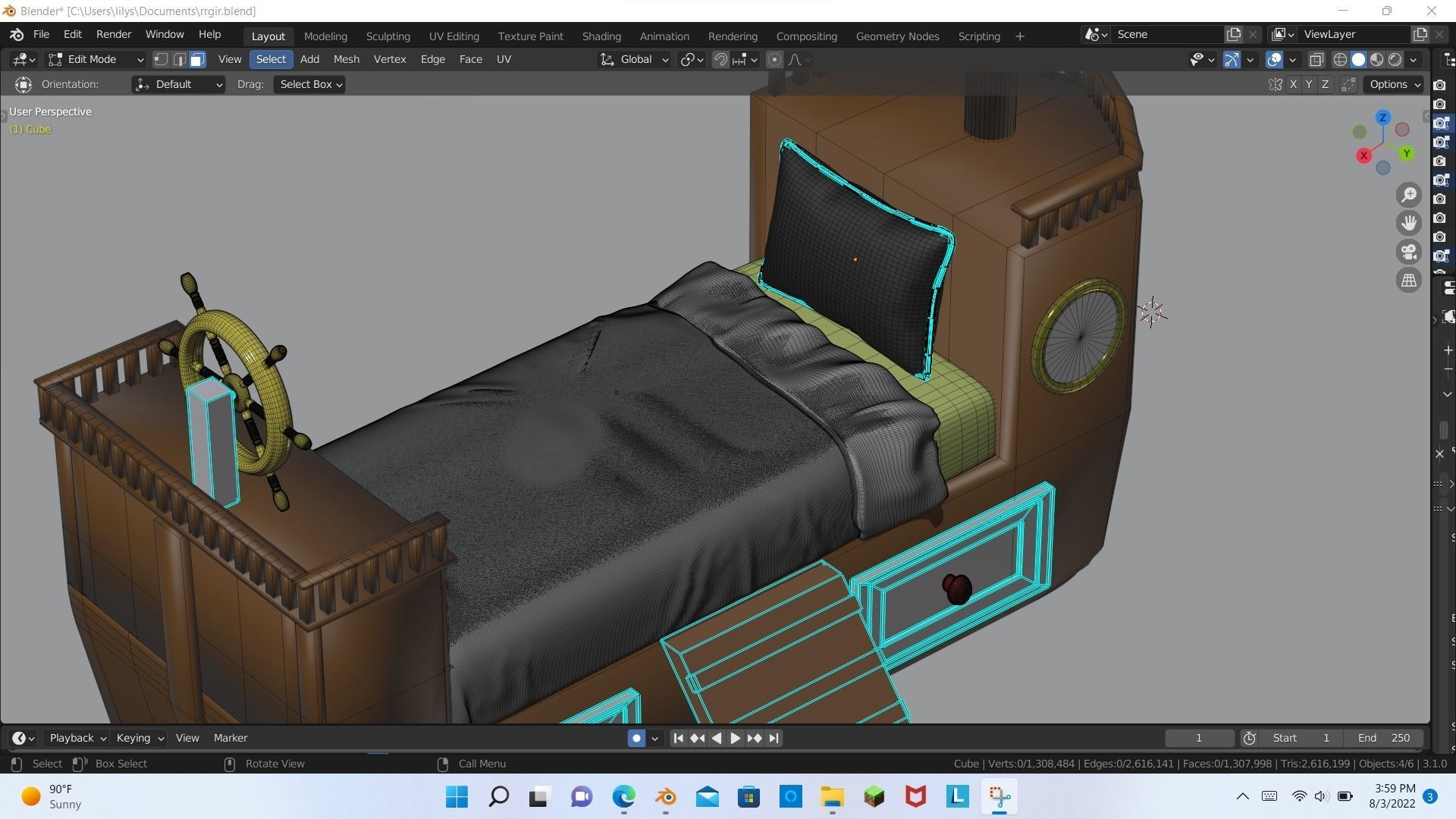Open the Mesh menu
The height and width of the screenshot is (819, 1456).
click(346, 59)
